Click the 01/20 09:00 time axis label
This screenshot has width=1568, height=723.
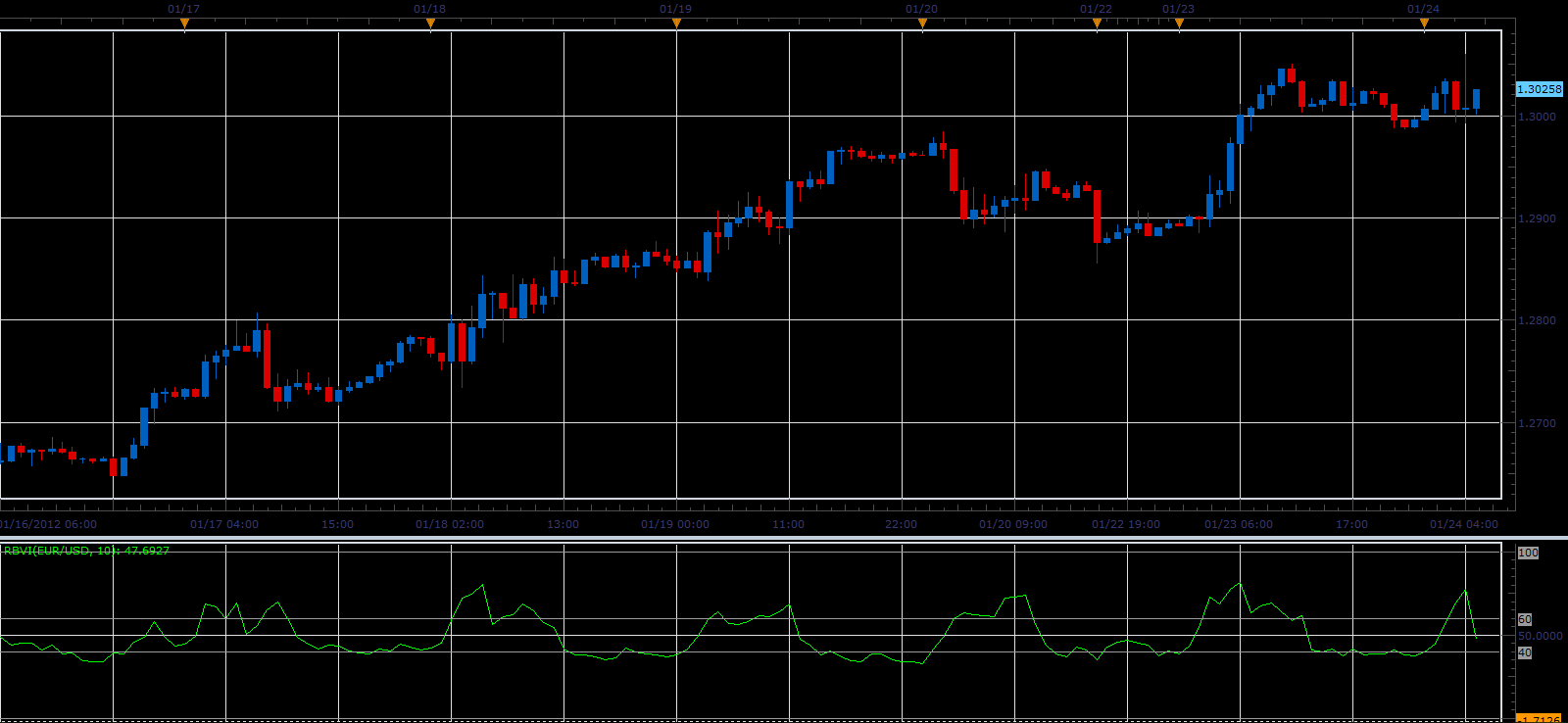coord(1013,524)
